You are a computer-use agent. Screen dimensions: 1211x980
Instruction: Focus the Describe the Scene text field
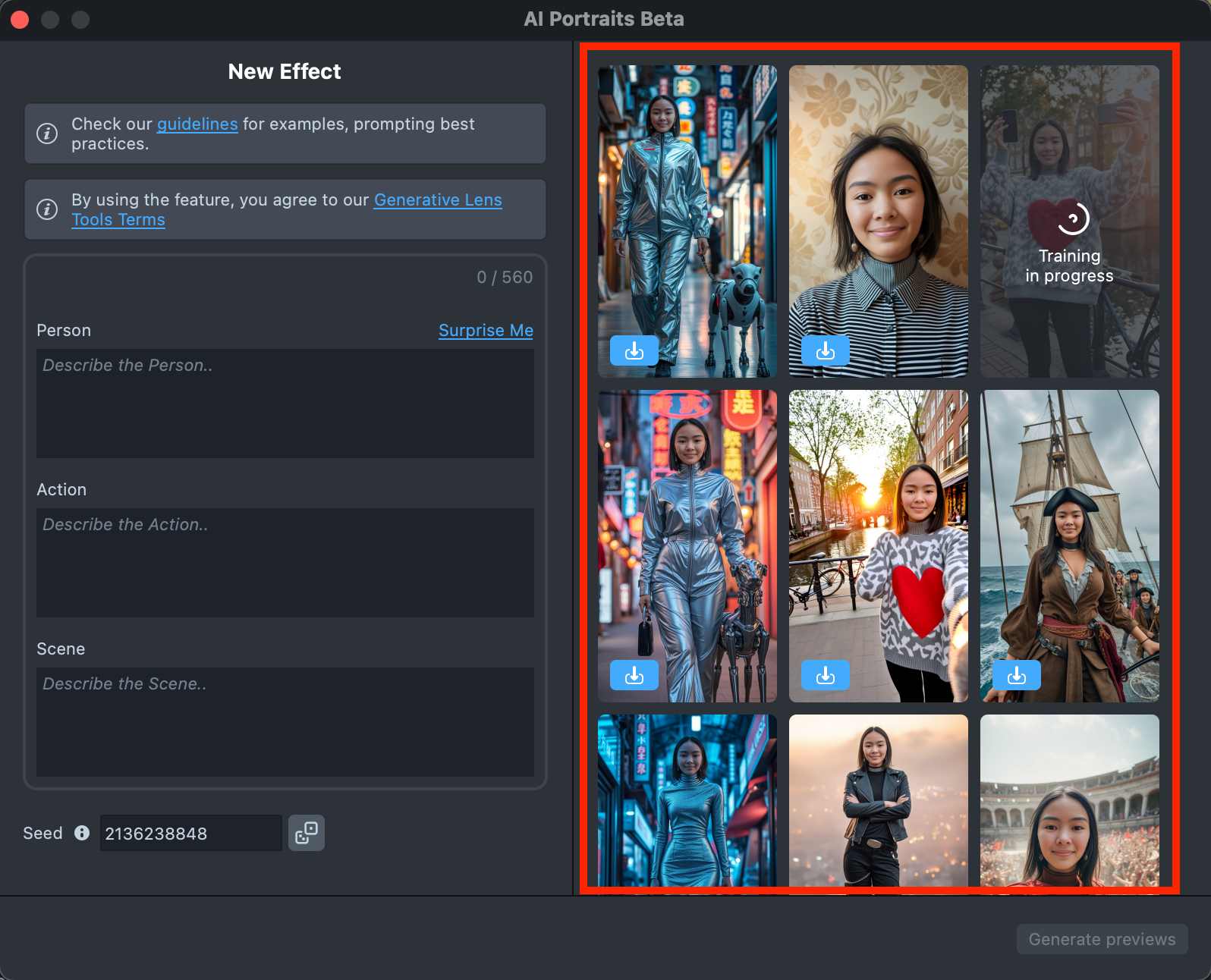coord(285,722)
